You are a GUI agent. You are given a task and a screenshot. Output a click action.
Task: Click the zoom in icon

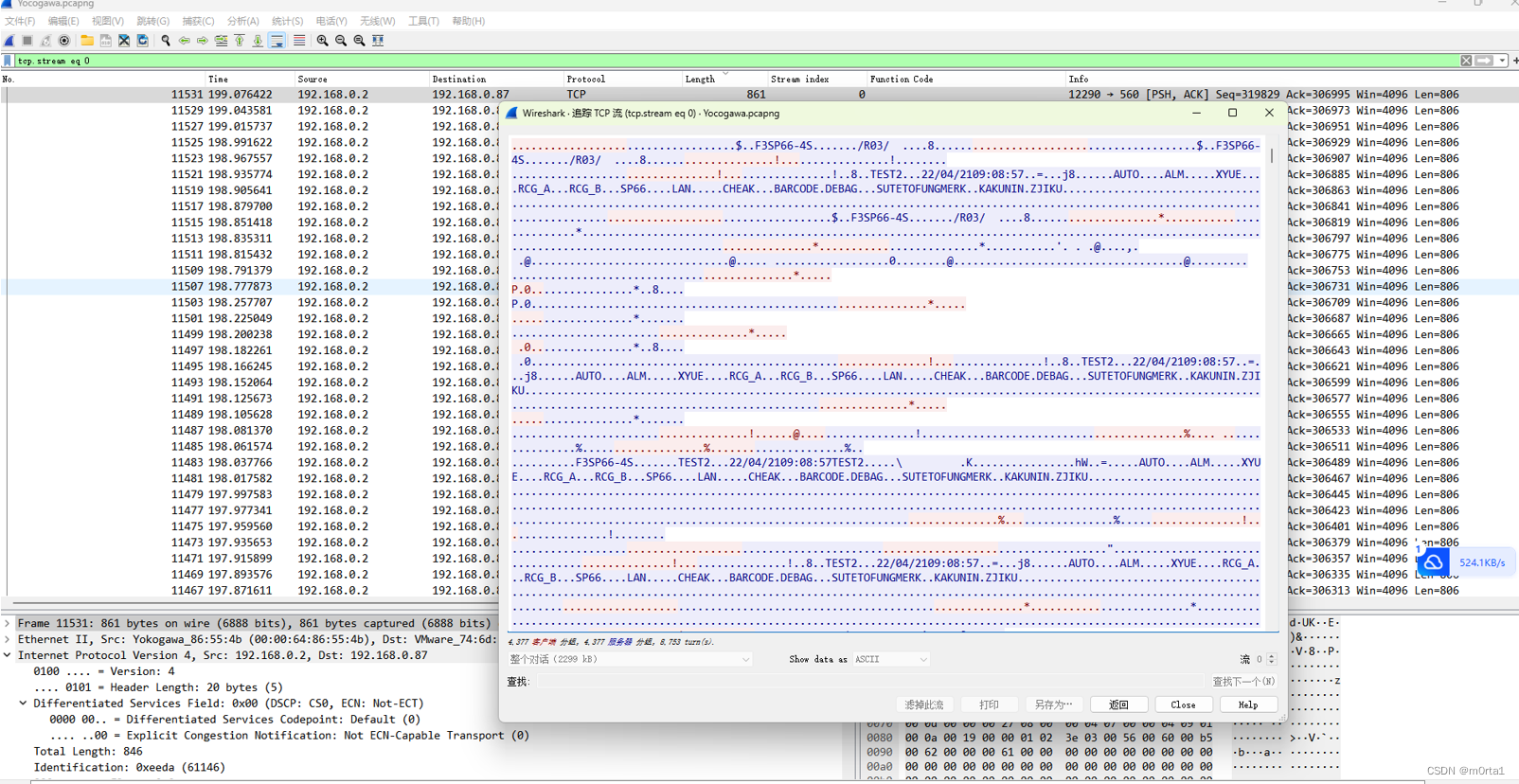323,41
